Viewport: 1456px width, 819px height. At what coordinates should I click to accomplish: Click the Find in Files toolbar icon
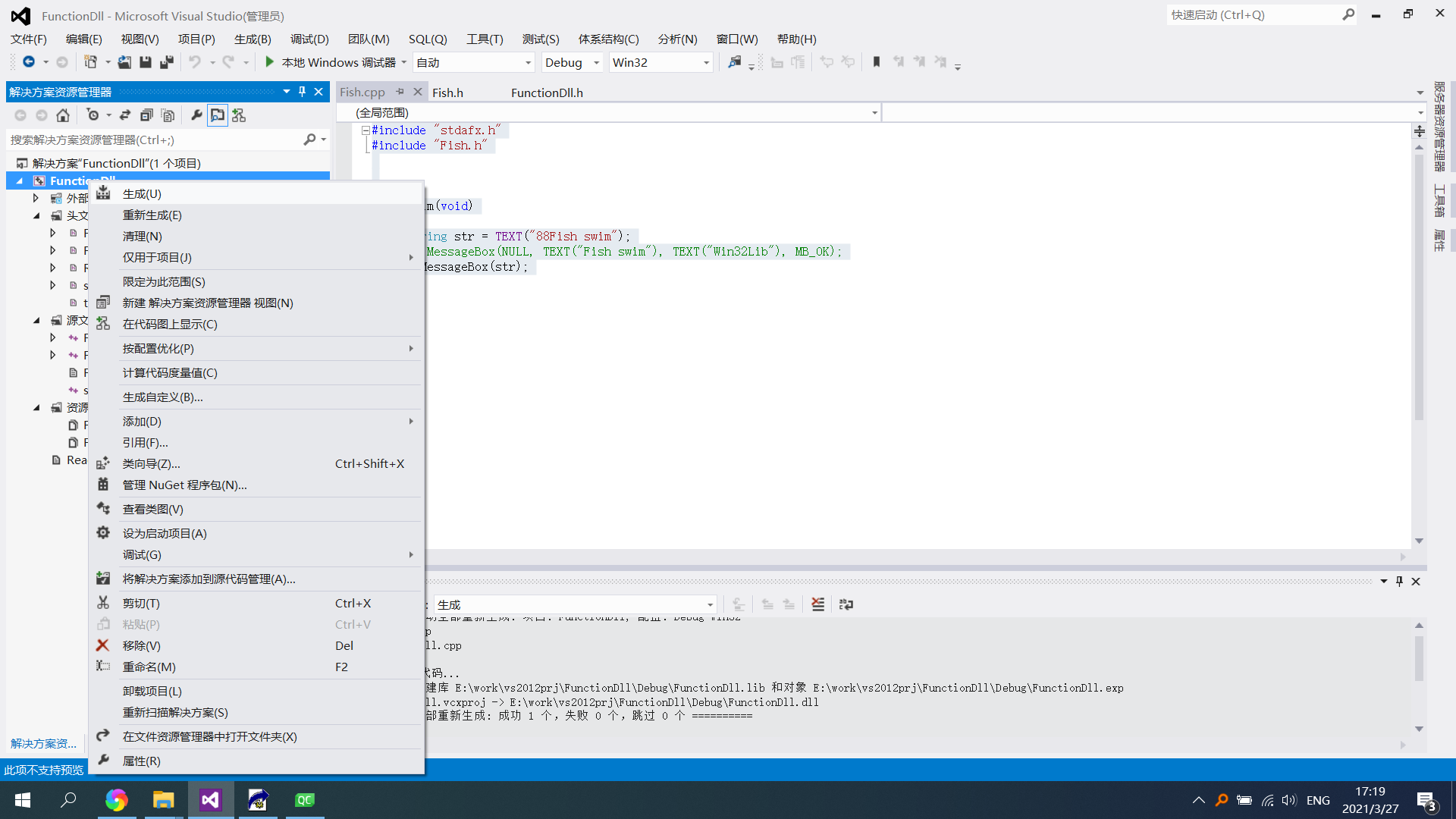(734, 62)
